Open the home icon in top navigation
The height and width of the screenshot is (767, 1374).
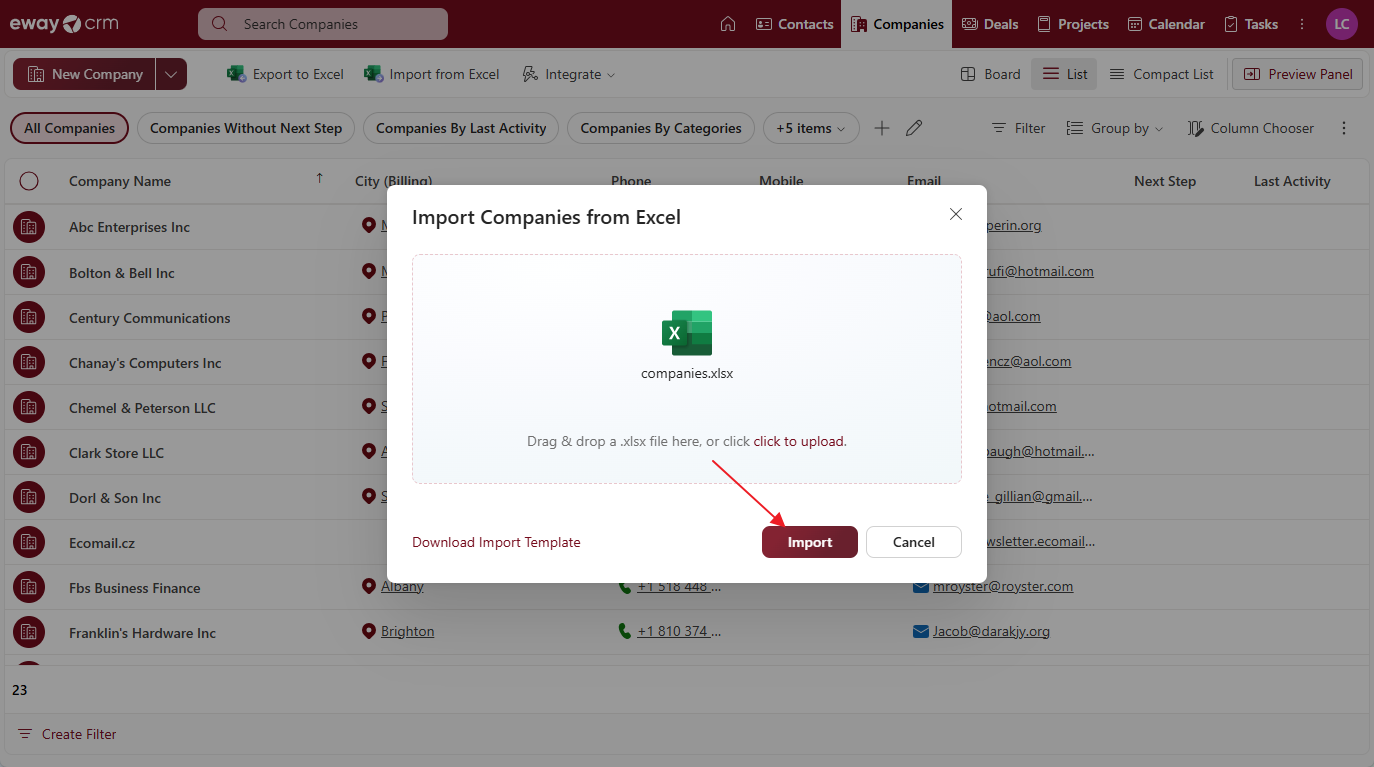pyautogui.click(x=728, y=24)
